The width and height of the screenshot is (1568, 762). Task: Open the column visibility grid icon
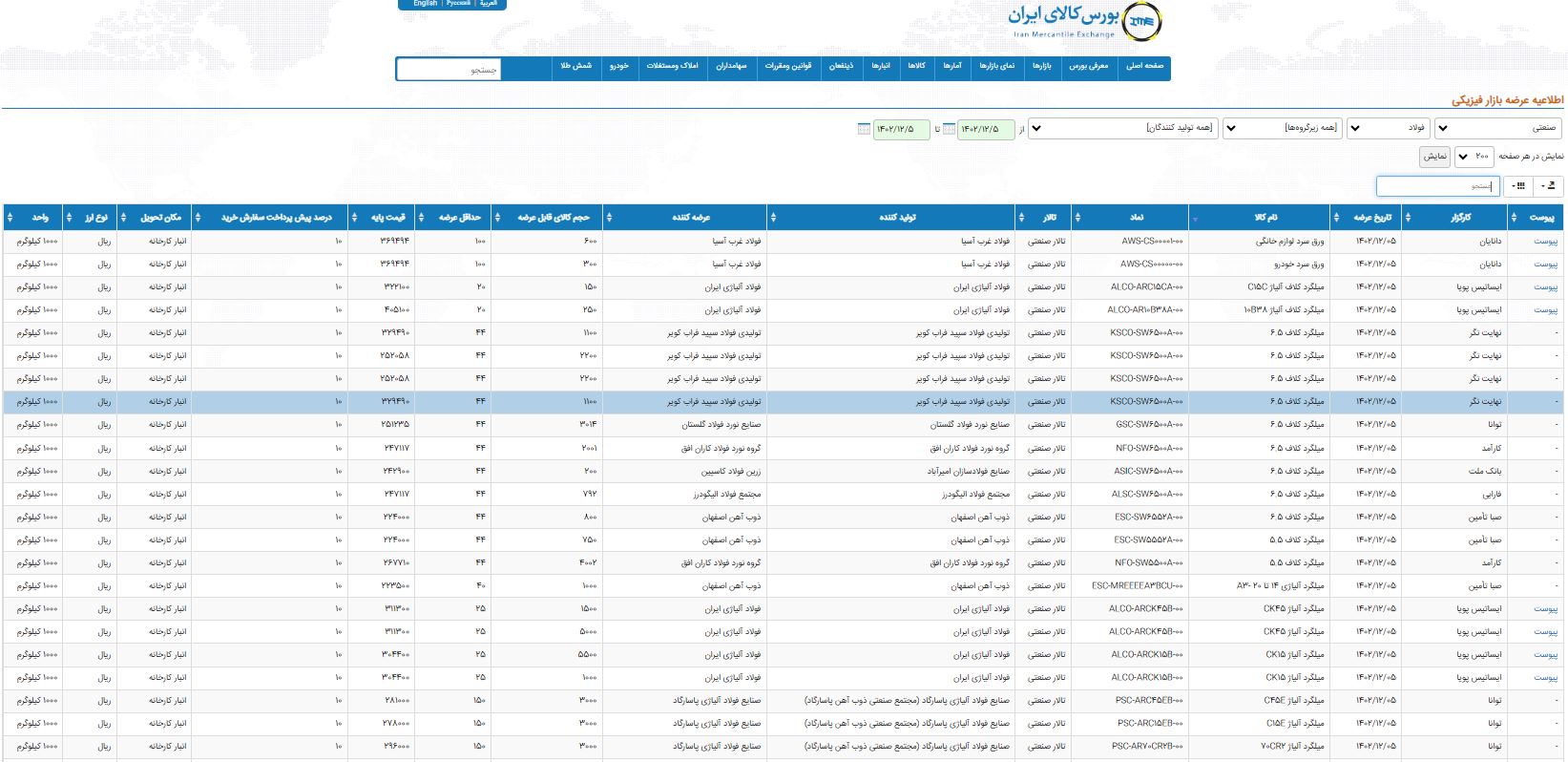(x=1517, y=186)
